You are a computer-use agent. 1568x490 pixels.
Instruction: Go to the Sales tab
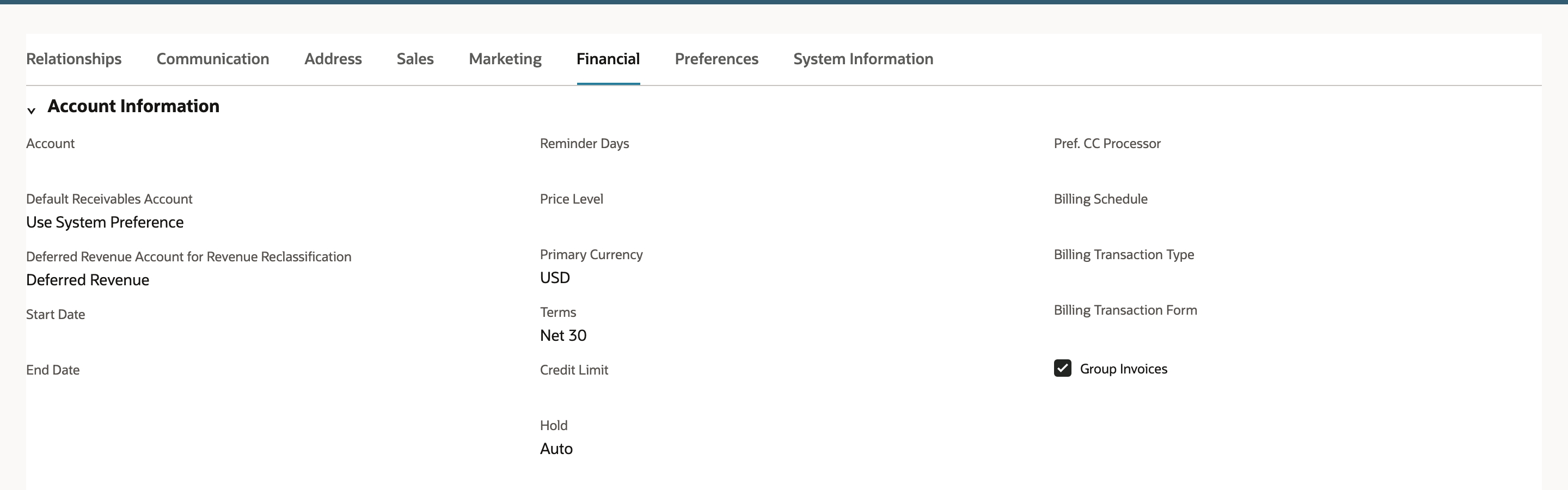pyautogui.click(x=415, y=59)
